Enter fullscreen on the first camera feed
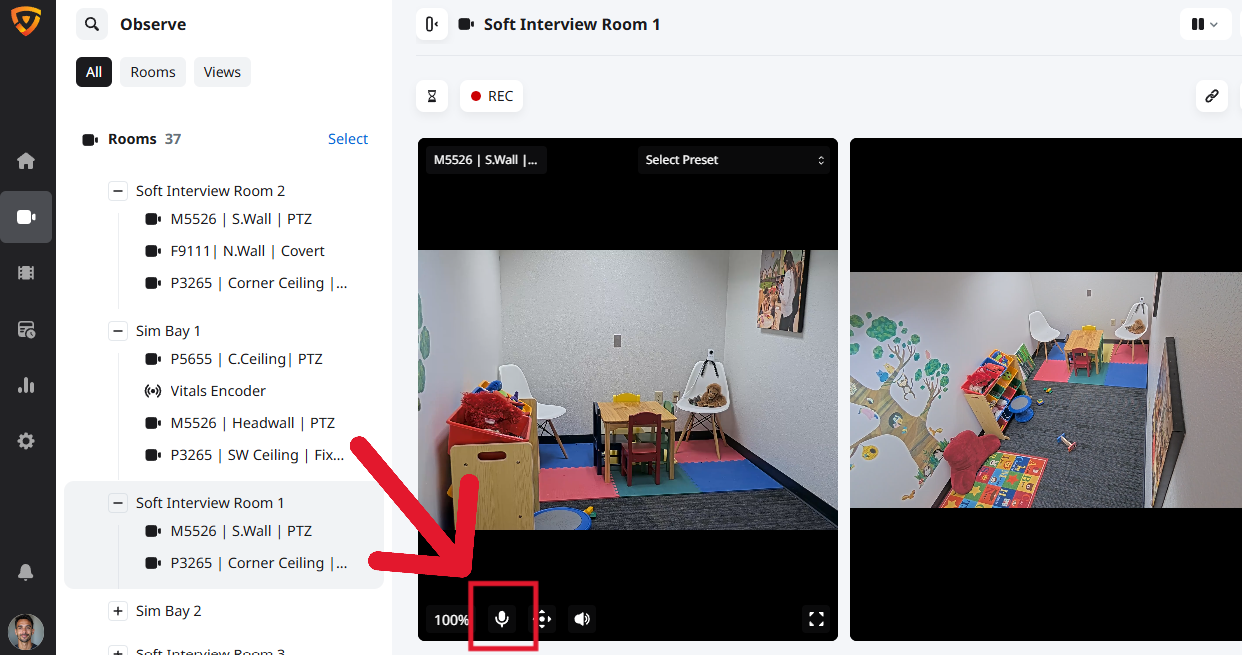Image resolution: width=1242 pixels, height=655 pixels. pos(816,619)
